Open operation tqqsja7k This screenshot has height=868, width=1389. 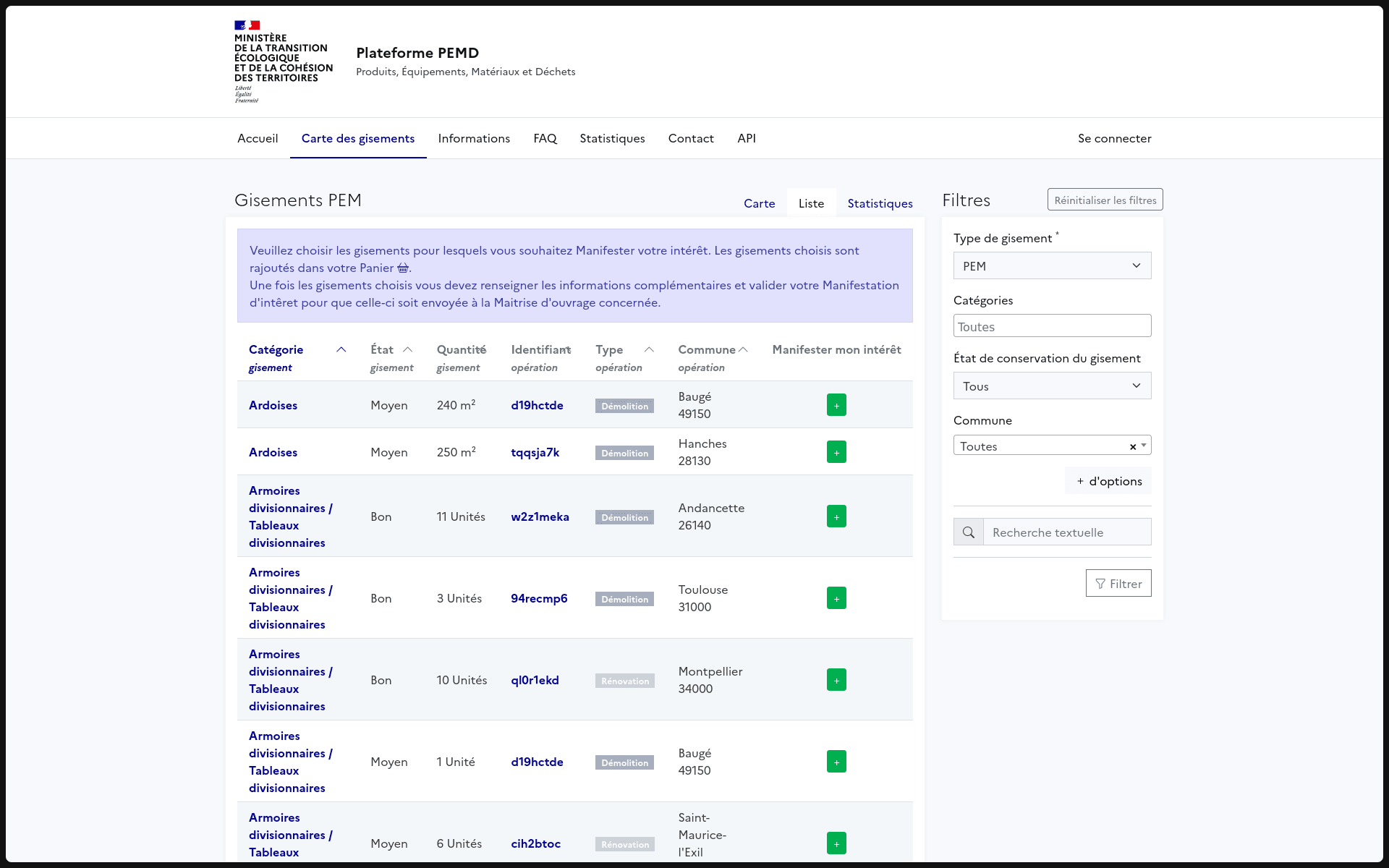(x=535, y=452)
